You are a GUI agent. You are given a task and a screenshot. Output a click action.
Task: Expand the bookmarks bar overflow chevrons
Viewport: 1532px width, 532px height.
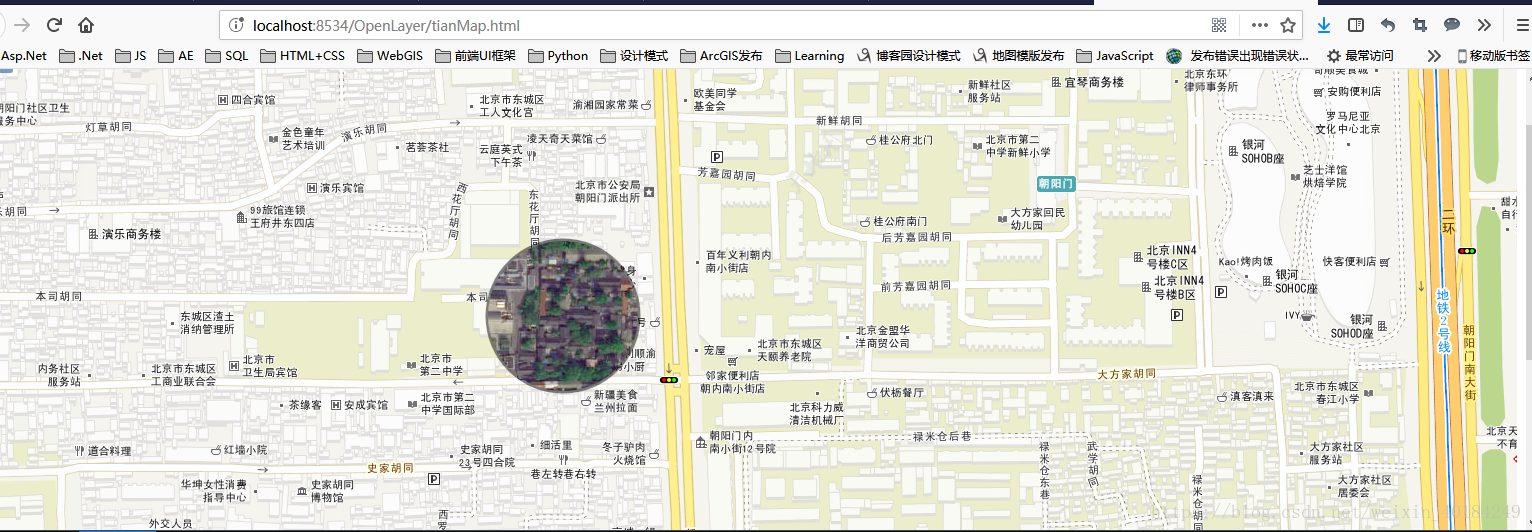[1434, 56]
